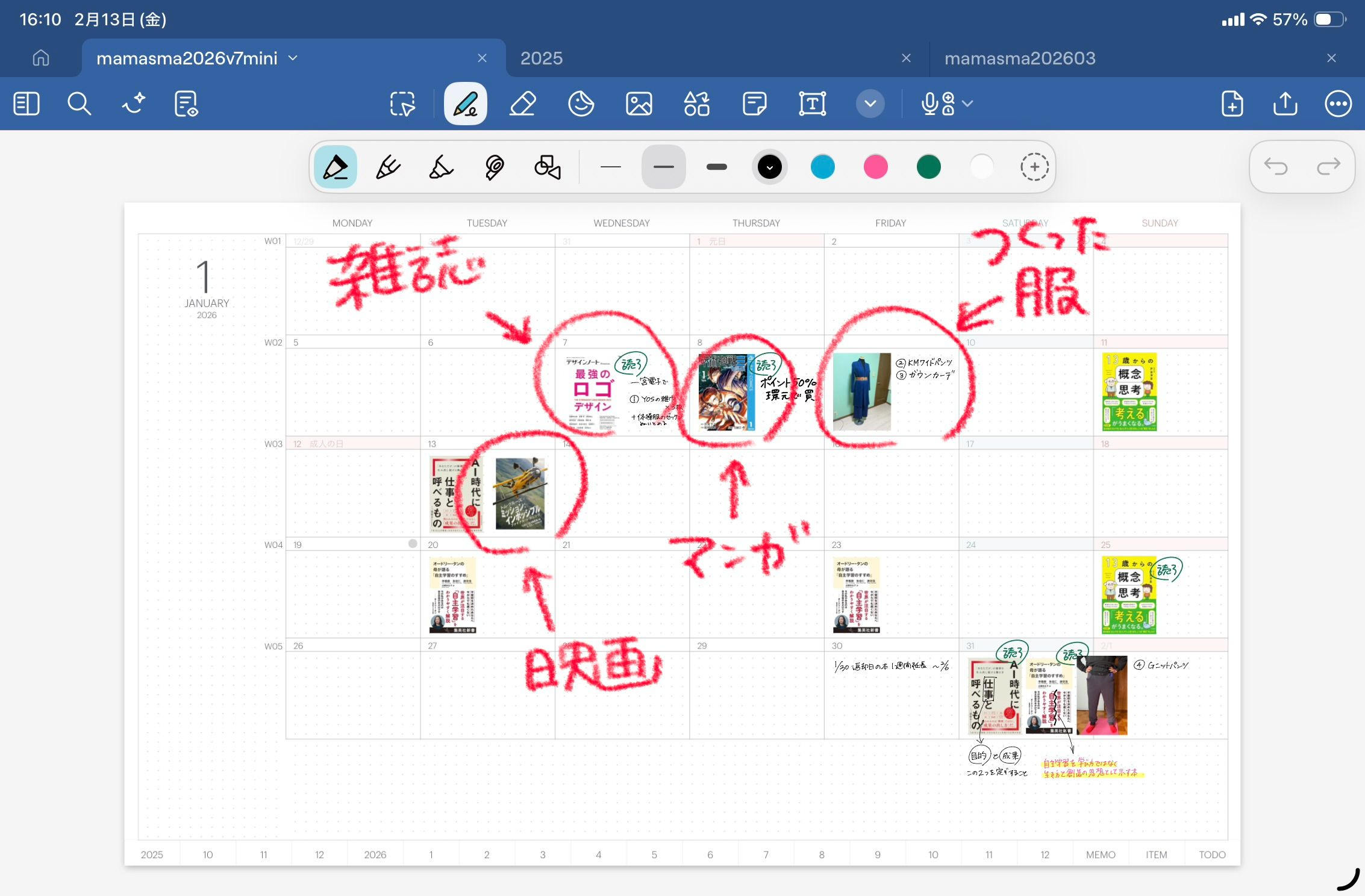Image resolution: width=1365 pixels, height=896 pixels.
Task: Open the TODO page link
Action: coord(1211,854)
